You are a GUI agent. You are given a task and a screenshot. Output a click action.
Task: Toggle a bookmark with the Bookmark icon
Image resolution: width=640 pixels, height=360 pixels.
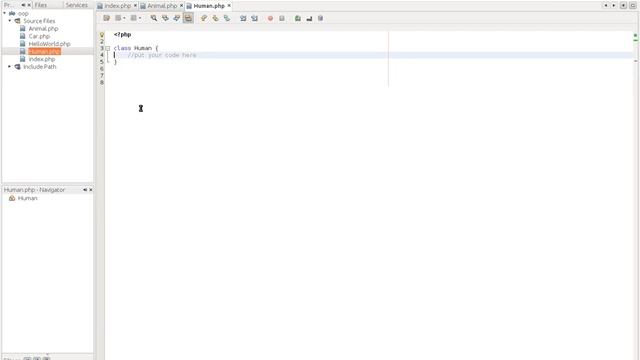tap(227, 18)
